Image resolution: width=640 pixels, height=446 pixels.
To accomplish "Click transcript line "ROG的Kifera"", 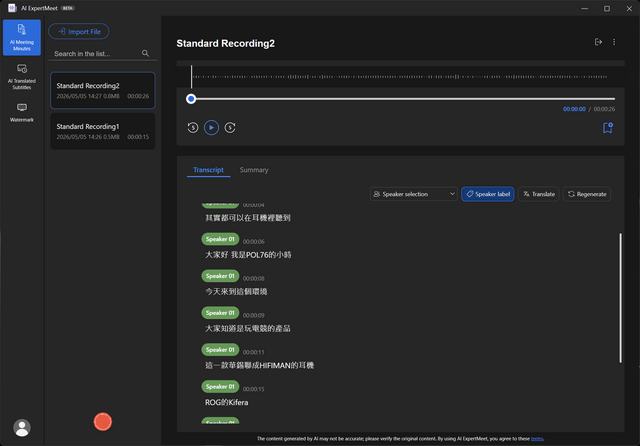I will tap(227, 402).
